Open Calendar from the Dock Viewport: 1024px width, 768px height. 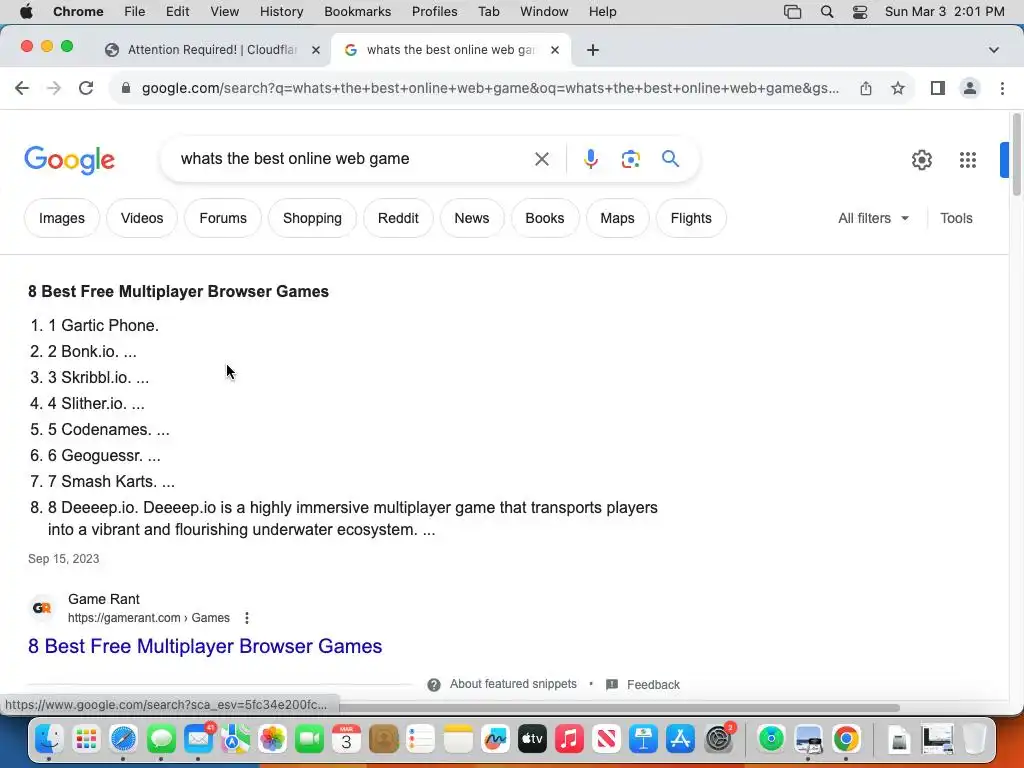click(x=346, y=739)
